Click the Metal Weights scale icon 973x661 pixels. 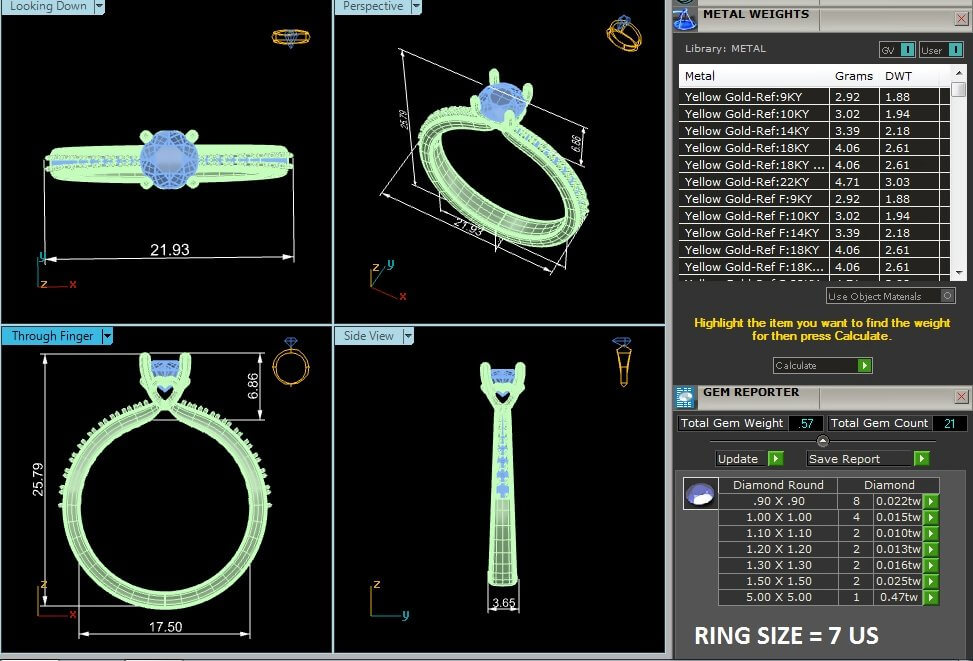684,17
